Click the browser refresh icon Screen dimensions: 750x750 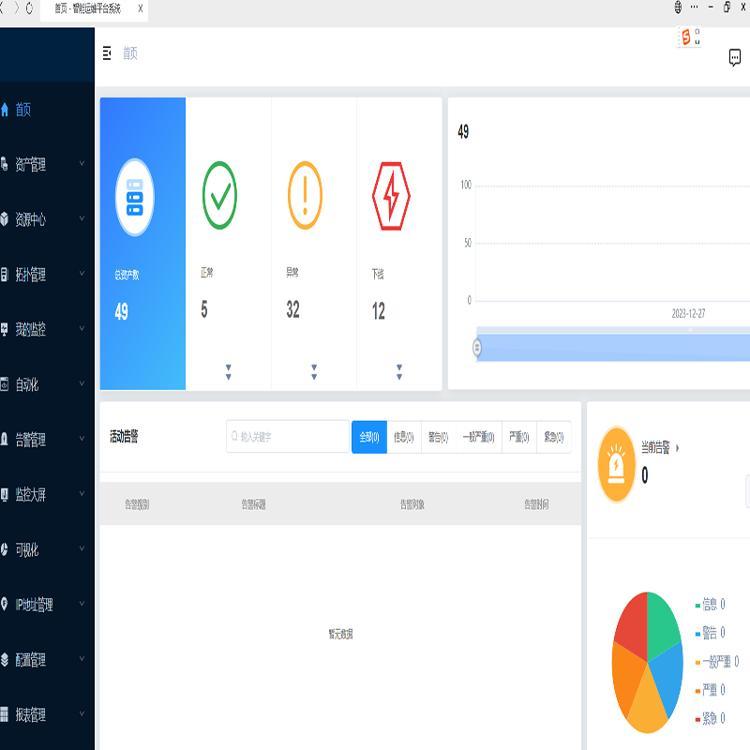pos(29,9)
